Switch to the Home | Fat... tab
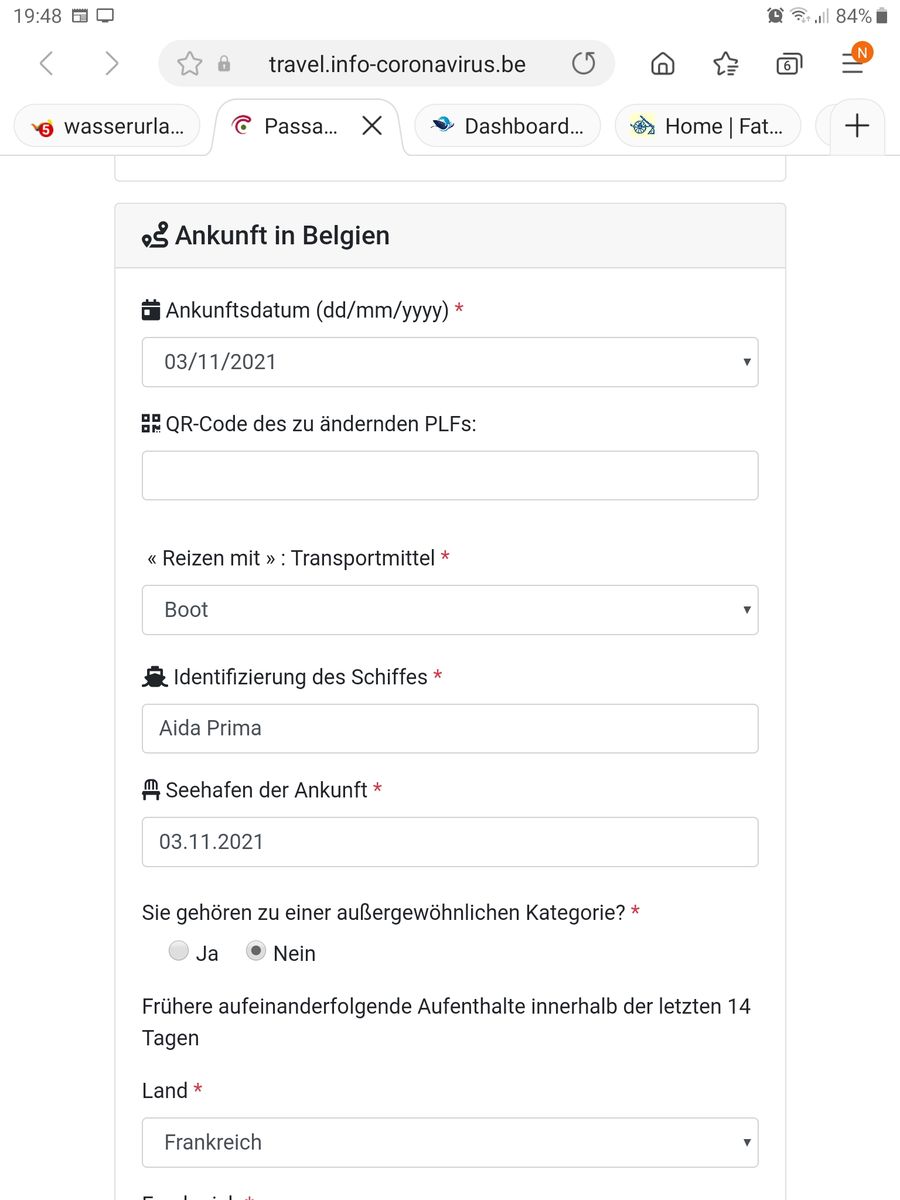Viewport: 900px width, 1200px height. [x=708, y=126]
